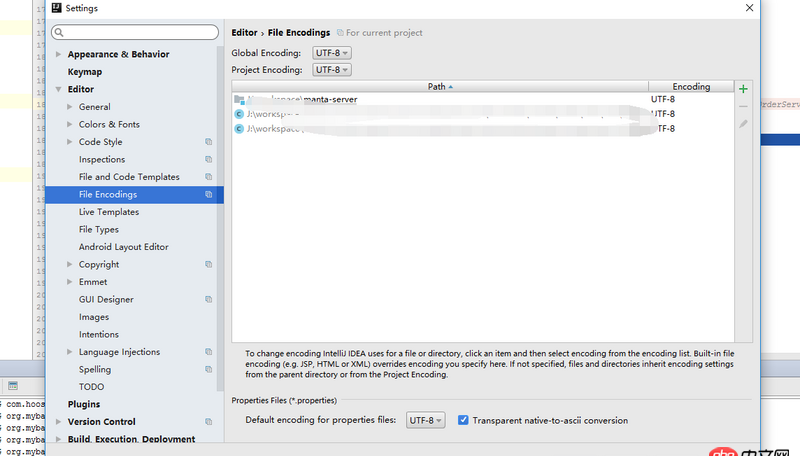Click the pencil edit-entry icon
The width and height of the screenshot is (800, 456).
[743, 124]
